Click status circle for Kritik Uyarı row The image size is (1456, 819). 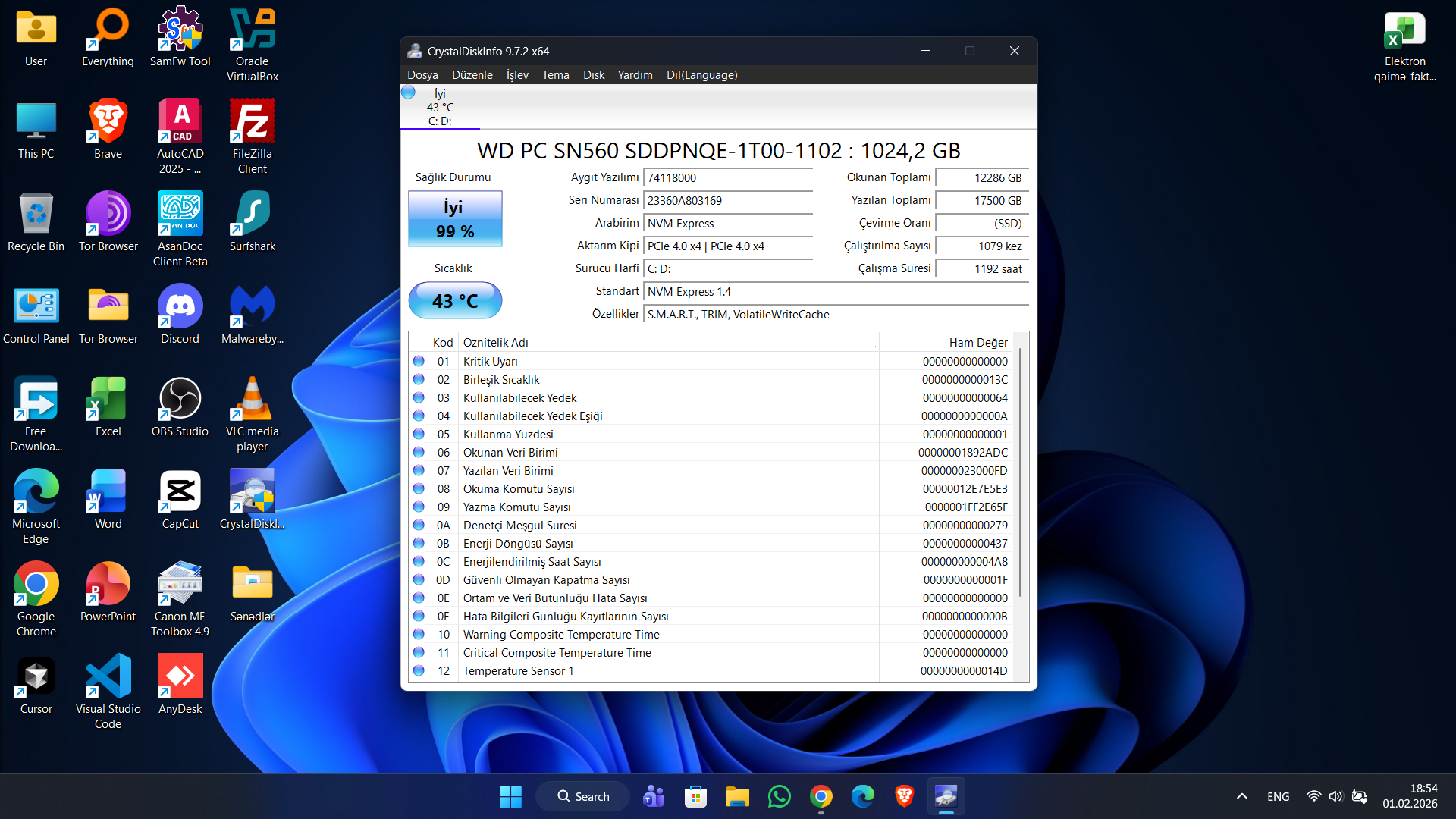point(419,362)
